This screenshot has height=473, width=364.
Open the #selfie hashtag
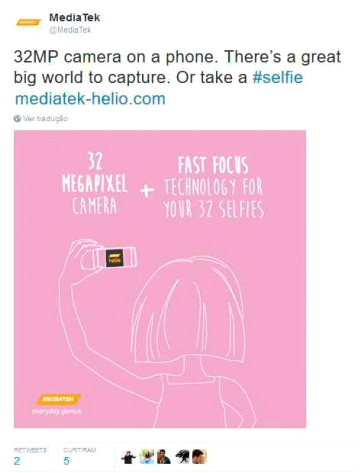tap(278, 77)
